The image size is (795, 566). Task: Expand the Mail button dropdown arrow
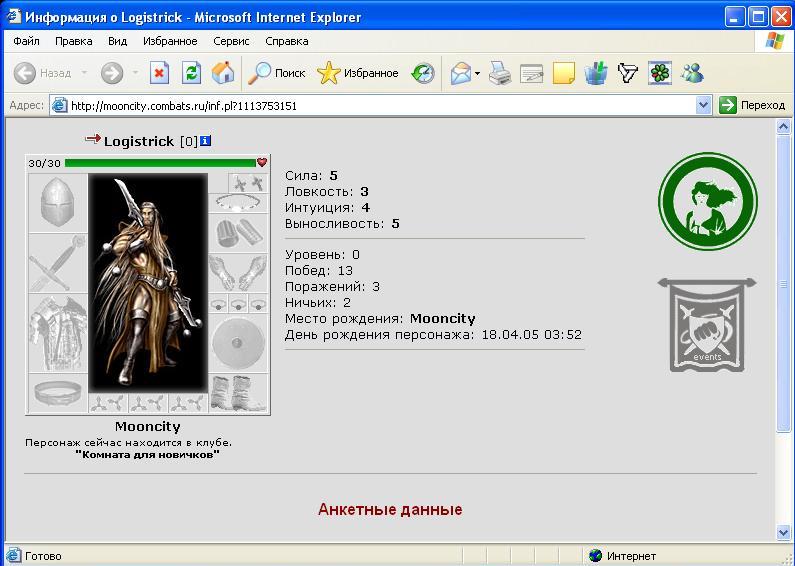(x=478, y=74)
